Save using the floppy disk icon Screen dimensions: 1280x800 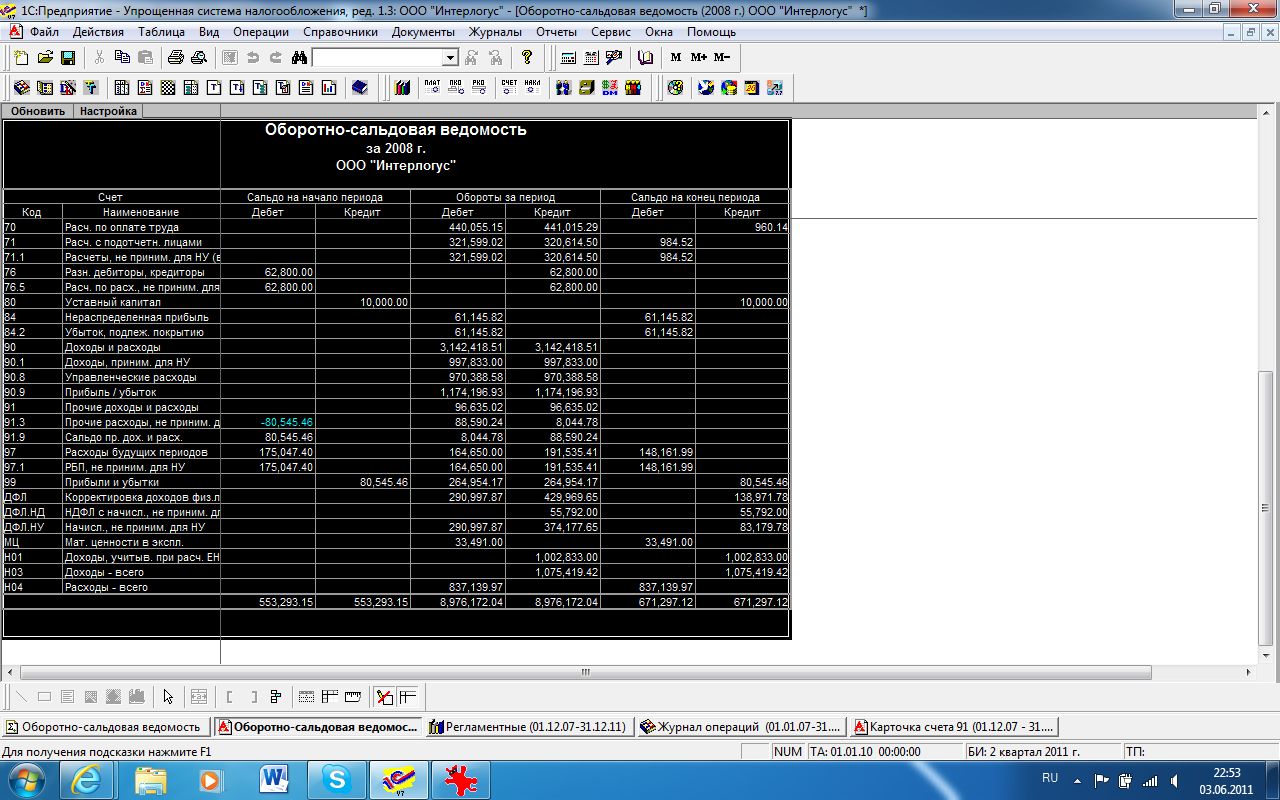click(x=68, y=58)
